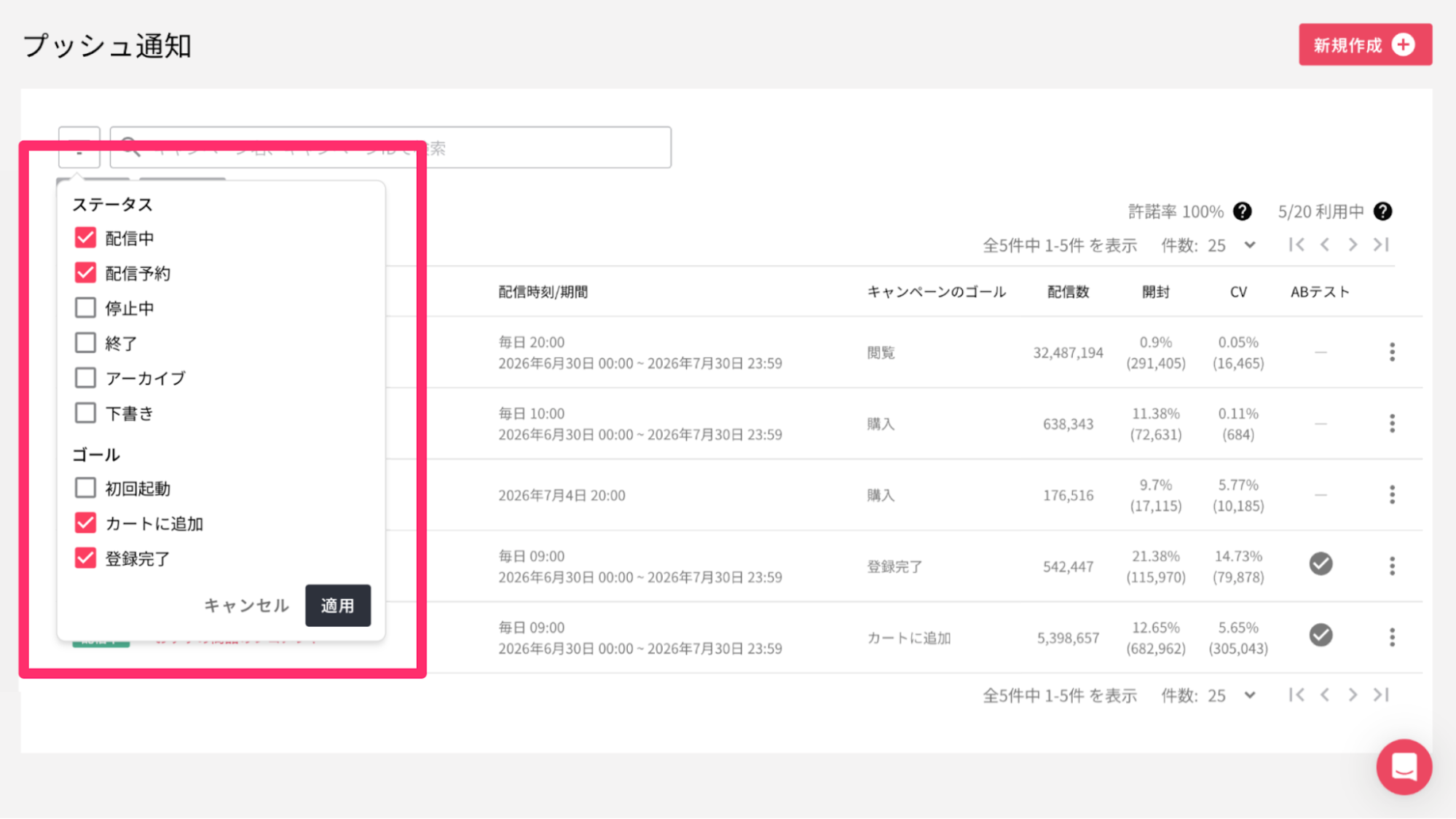
Task: Open more menu for 176,516 row
Action: [1392, 495]
